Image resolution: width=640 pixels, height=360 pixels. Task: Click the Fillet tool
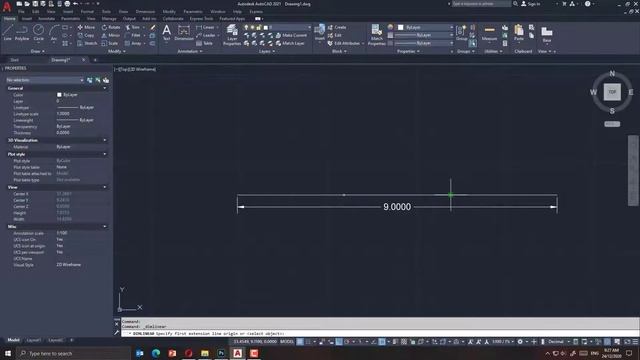(133, 36)
